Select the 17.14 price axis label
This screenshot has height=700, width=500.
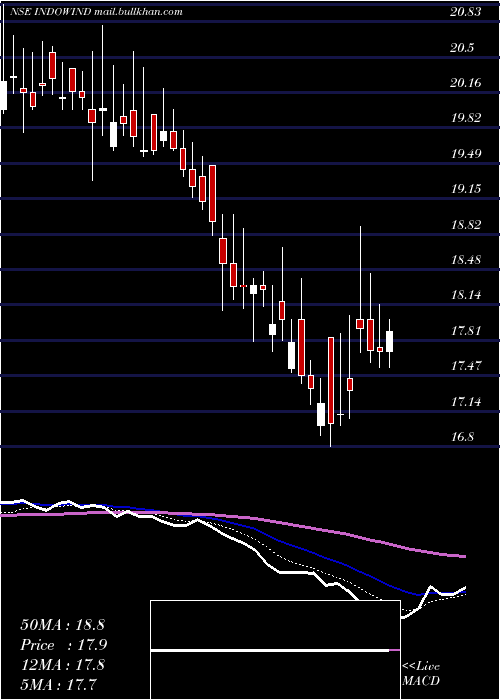point(466,402)
